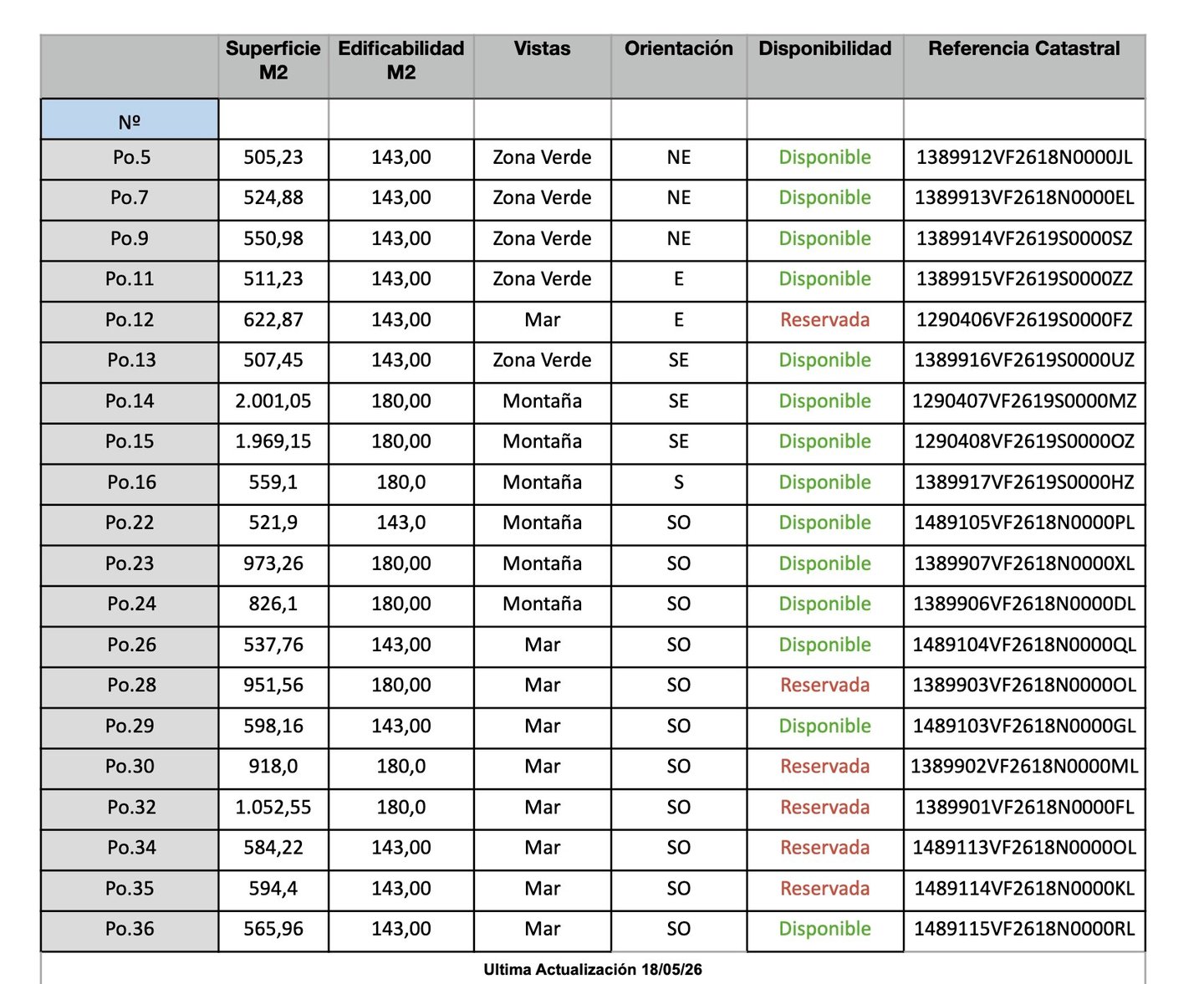Click reference '1489105VF2618N0000PL'
This screenshot has width=1204, height=984.
point(1024,522)
